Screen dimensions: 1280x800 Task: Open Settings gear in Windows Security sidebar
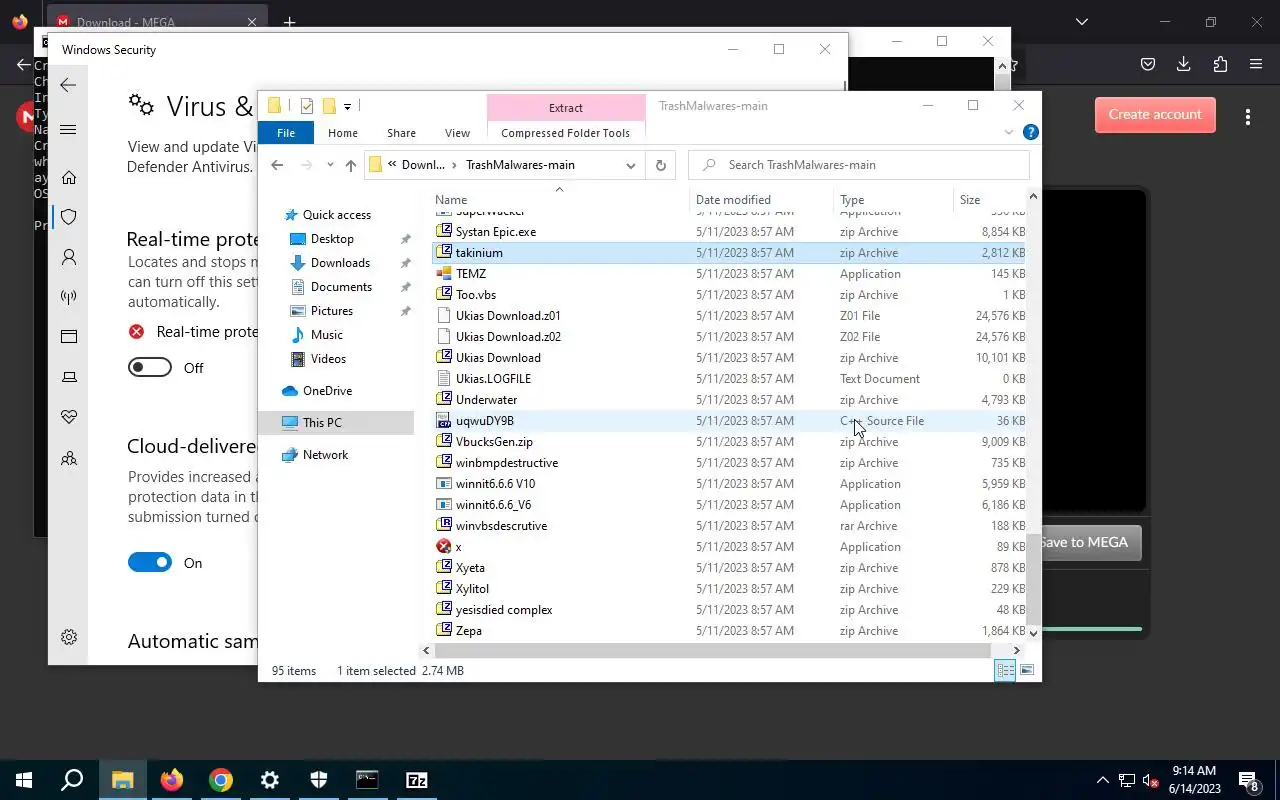[x=69, y=637]
